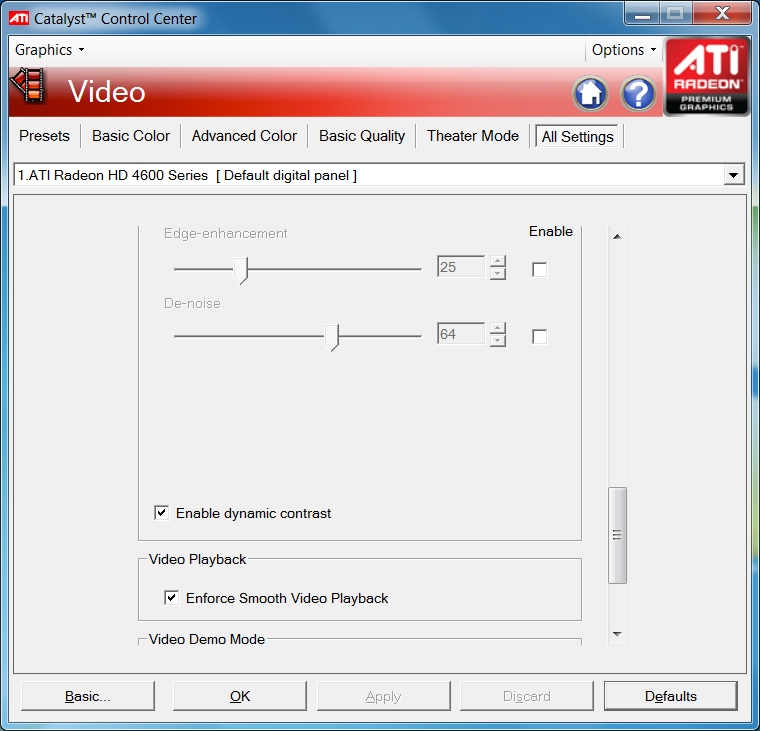Increase the De-noise value with the up arrow
This screenshot has height=731, width=760.
tap(498, 328)
